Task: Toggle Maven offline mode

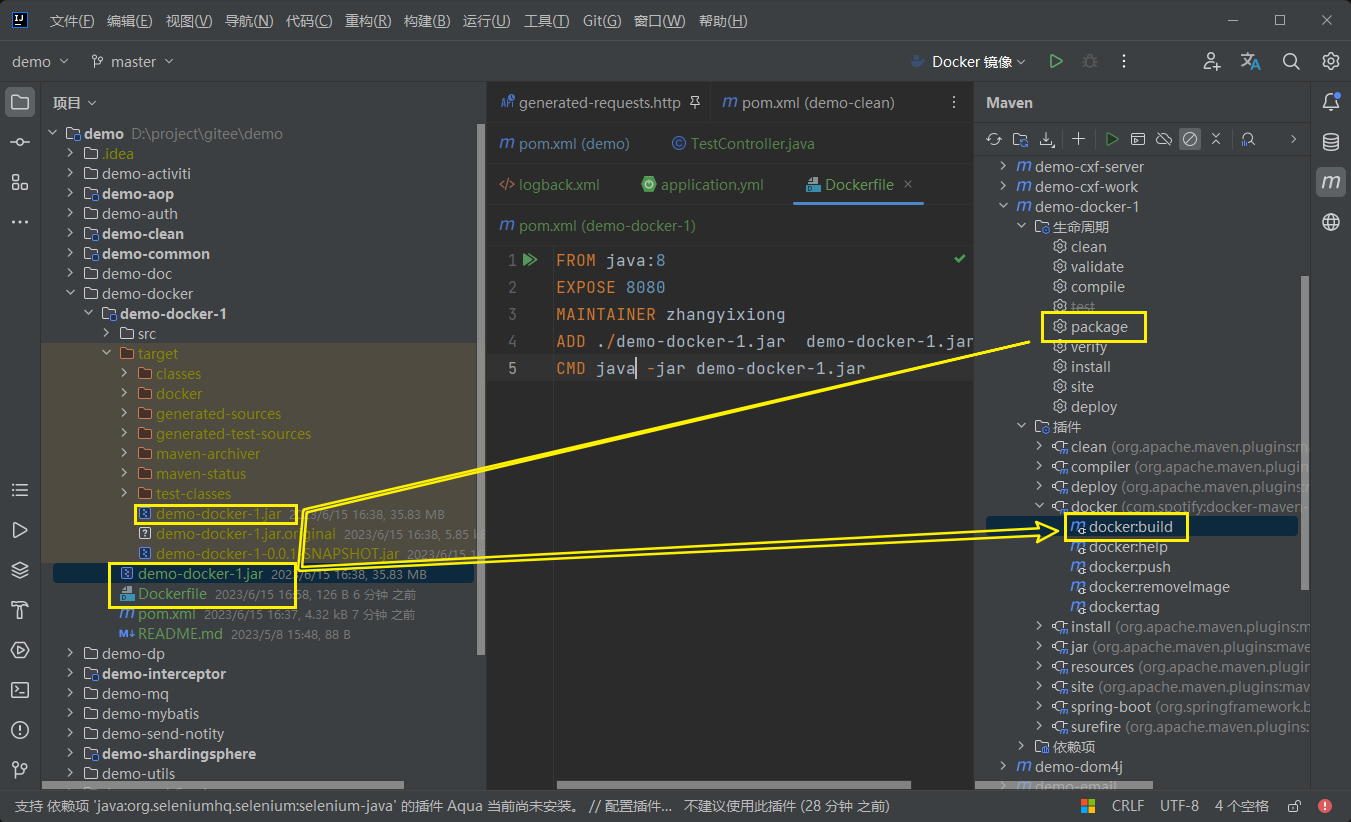Action: pyautogui.click(x=1164, y=139)
